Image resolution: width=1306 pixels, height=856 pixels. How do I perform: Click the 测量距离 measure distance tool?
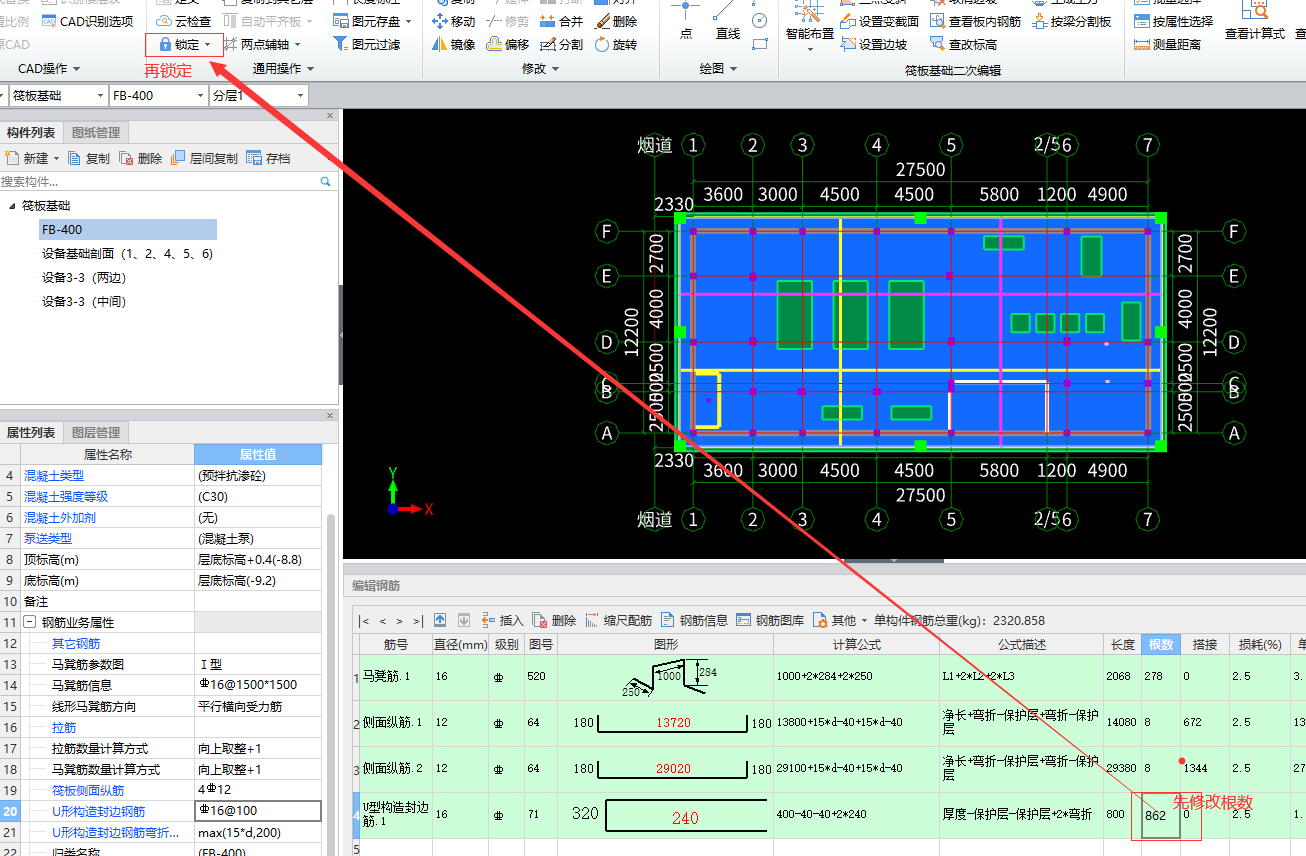(x=1169, y=45)
